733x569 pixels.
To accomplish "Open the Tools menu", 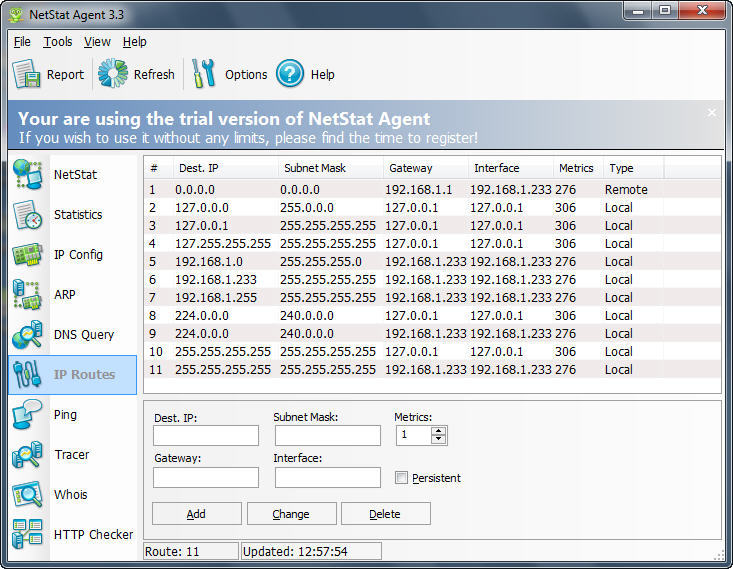I will tap(58, 42).
